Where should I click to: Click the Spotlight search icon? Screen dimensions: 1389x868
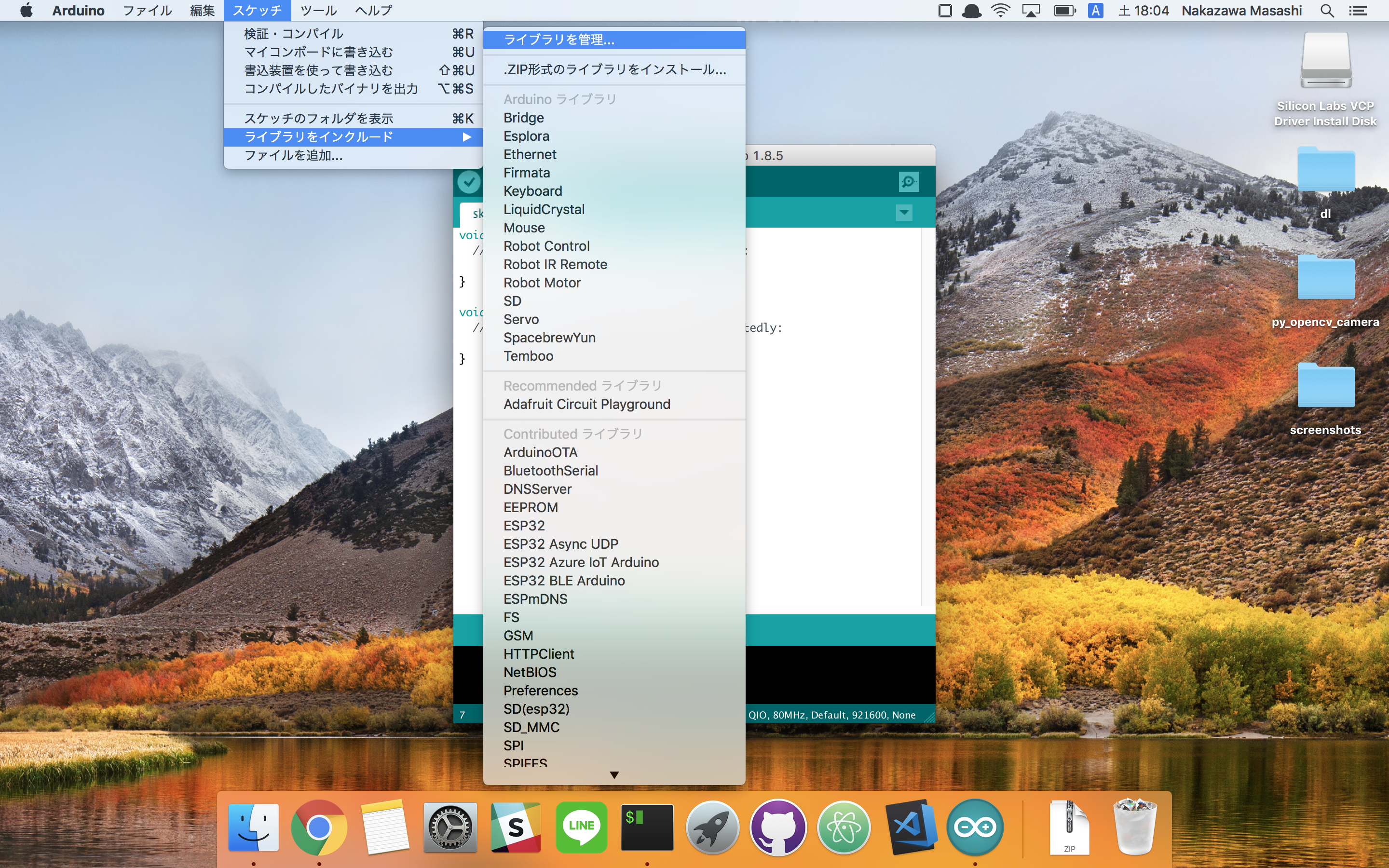click(x=1327, y=10)
